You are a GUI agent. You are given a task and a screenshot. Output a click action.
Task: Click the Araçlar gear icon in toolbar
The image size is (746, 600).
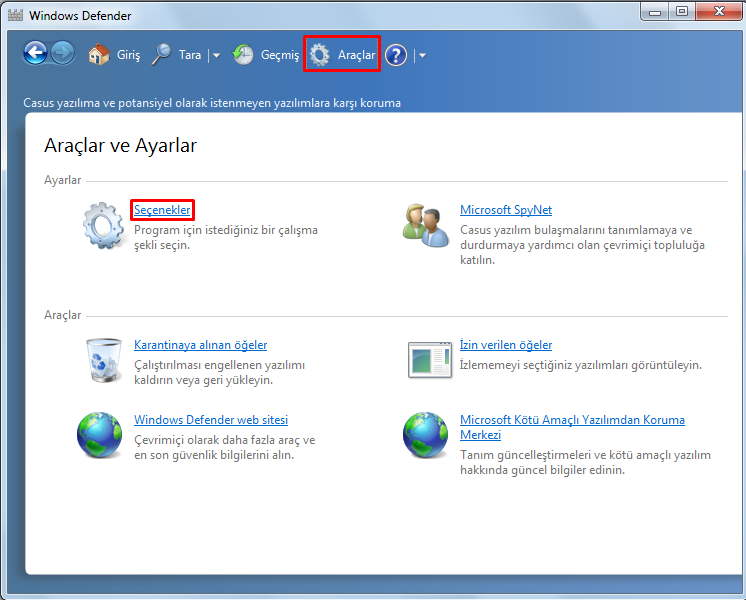click(x=320, y=55)
